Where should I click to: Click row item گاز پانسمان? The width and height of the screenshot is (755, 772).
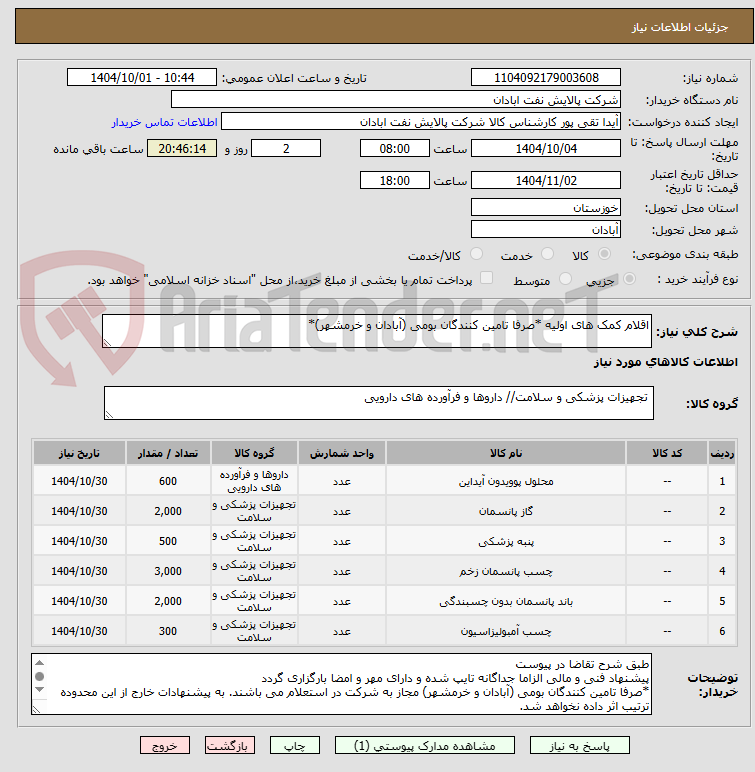click(506, 511)
